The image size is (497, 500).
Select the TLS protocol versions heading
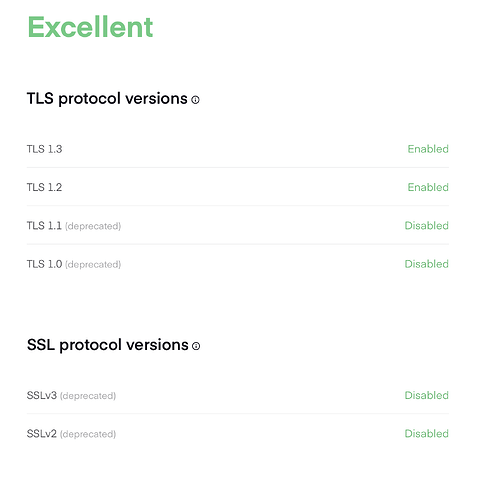tap(107, 99)
